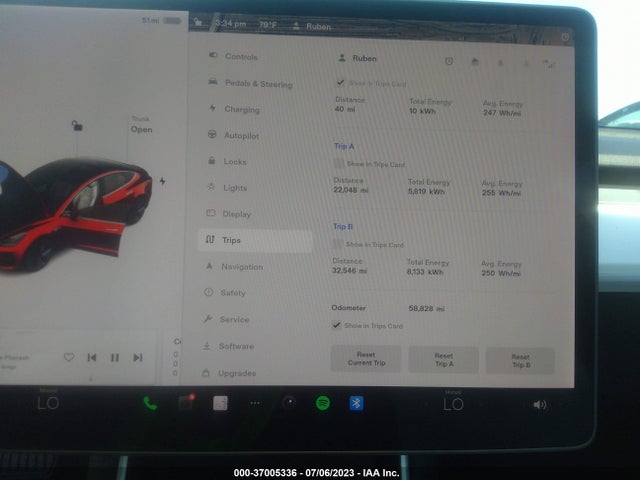Open the Service settings menu
The height and width of the screenshot is (480, 640).
(226, 319)
